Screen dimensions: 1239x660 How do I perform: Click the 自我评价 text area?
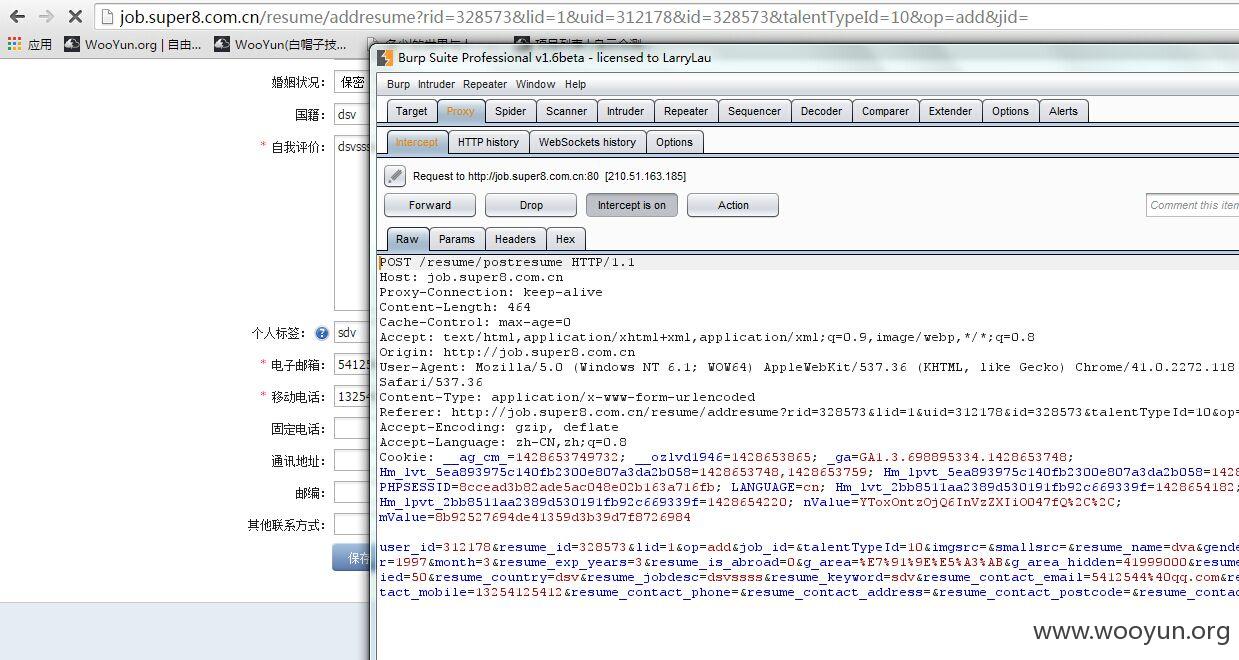pyautogui.click(x=352, y=222)
